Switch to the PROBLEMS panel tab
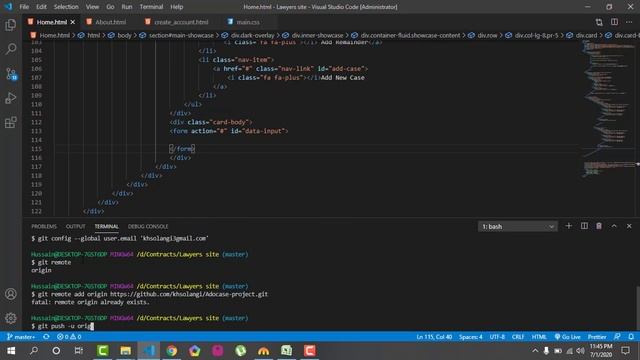Viewport: 640px width, 360px height. [44, 226]
